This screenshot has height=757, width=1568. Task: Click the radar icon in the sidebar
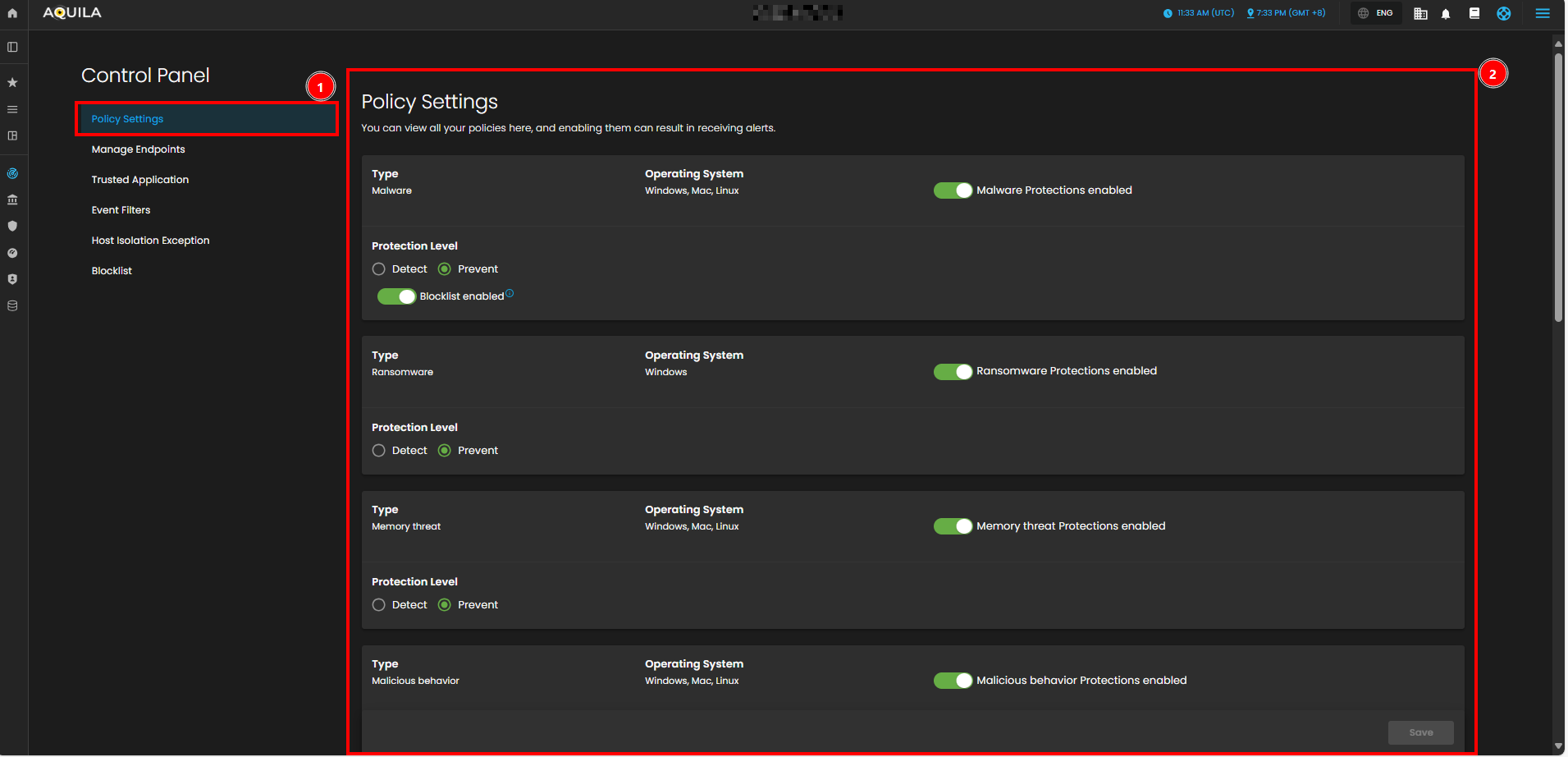point(12,173)
